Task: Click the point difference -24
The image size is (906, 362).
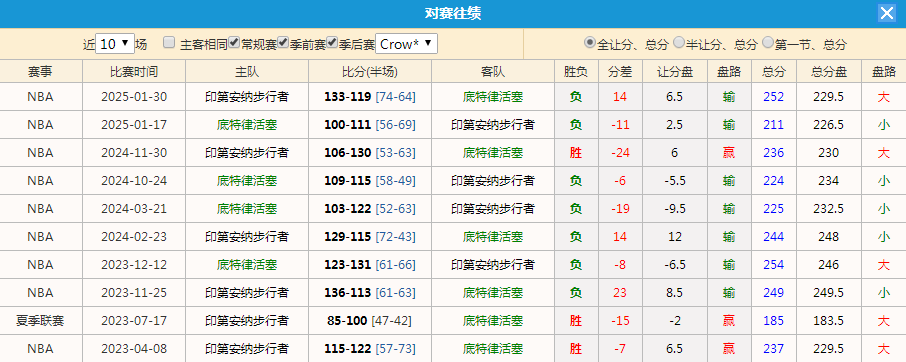Action: coord(620,152)
